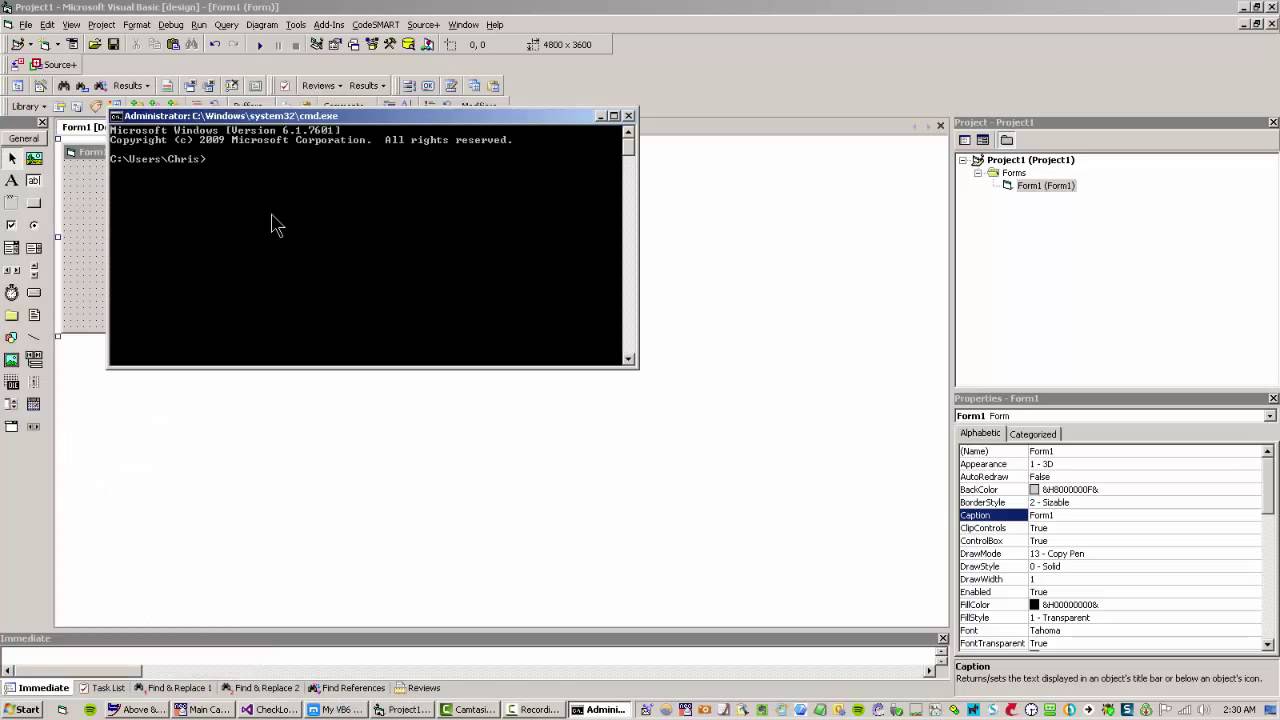
Task: Switch to the Find References tab
Action: pos(346,688)
